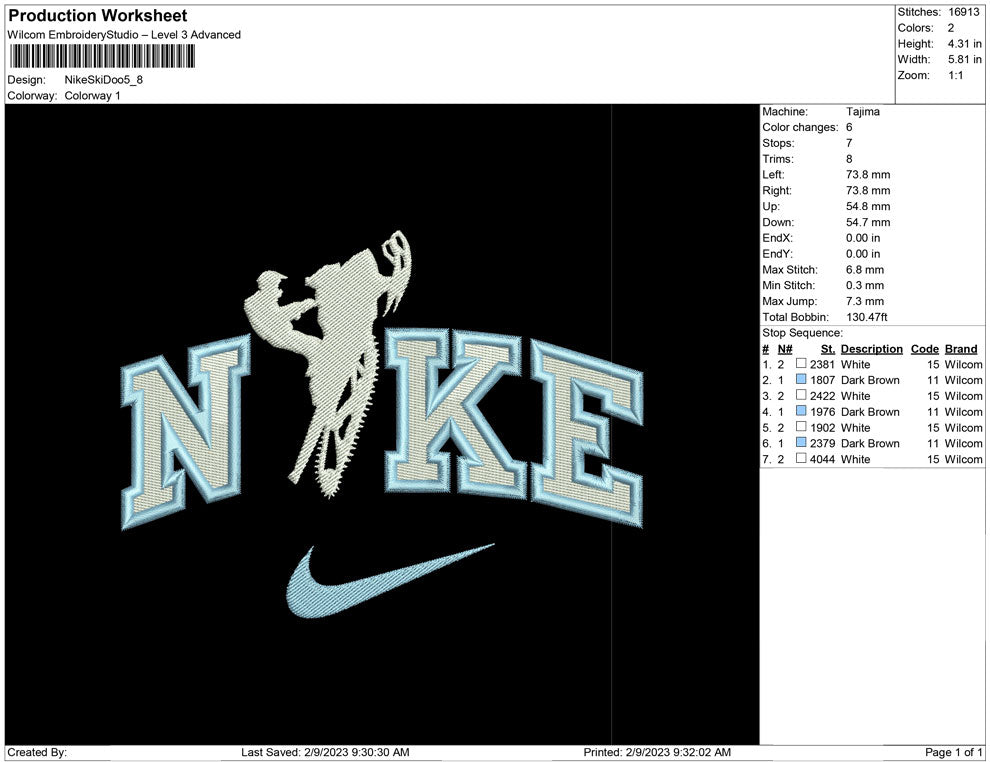Click the blue swatch in stop row 2
This screenshot has height=762, width=990.
801,379
